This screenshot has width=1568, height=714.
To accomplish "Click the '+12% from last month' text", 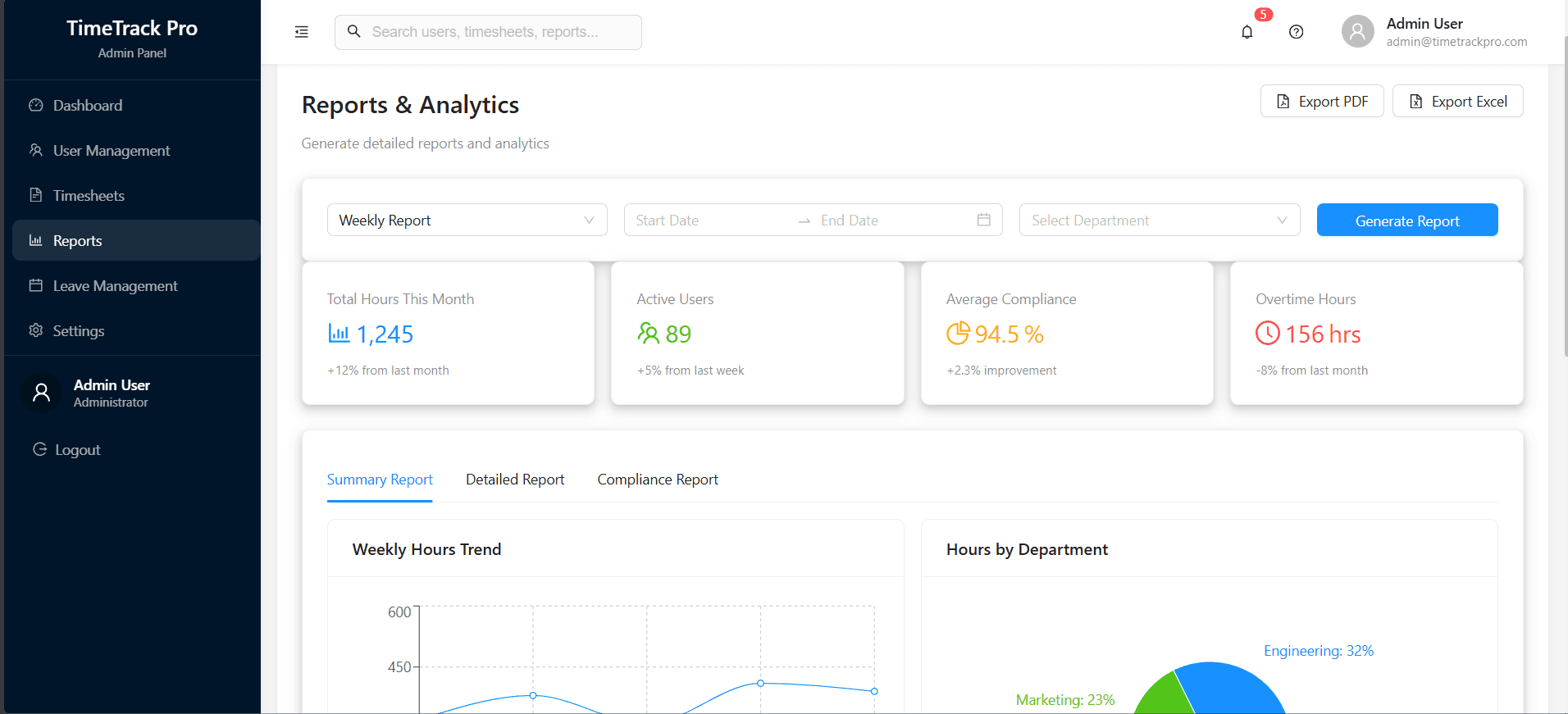I will click(x=388, y=371).
